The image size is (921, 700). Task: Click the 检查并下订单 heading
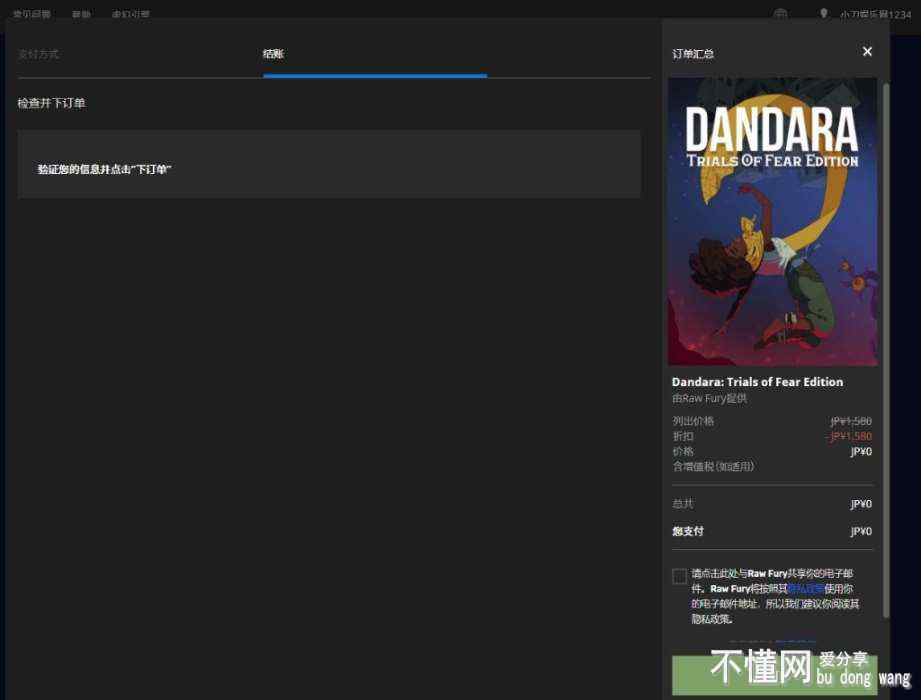(x=52, y=103)
